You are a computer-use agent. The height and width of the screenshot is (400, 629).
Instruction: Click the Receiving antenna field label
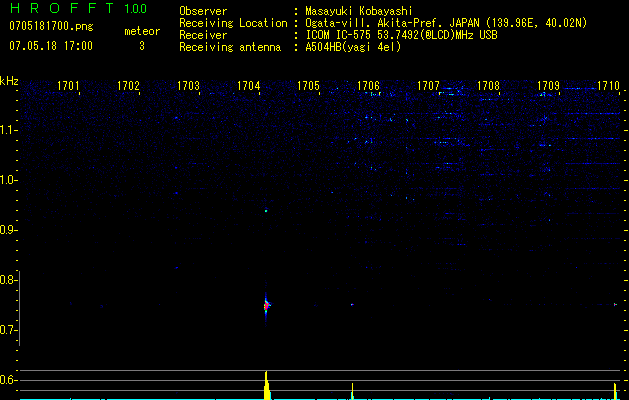pos(230,47)
